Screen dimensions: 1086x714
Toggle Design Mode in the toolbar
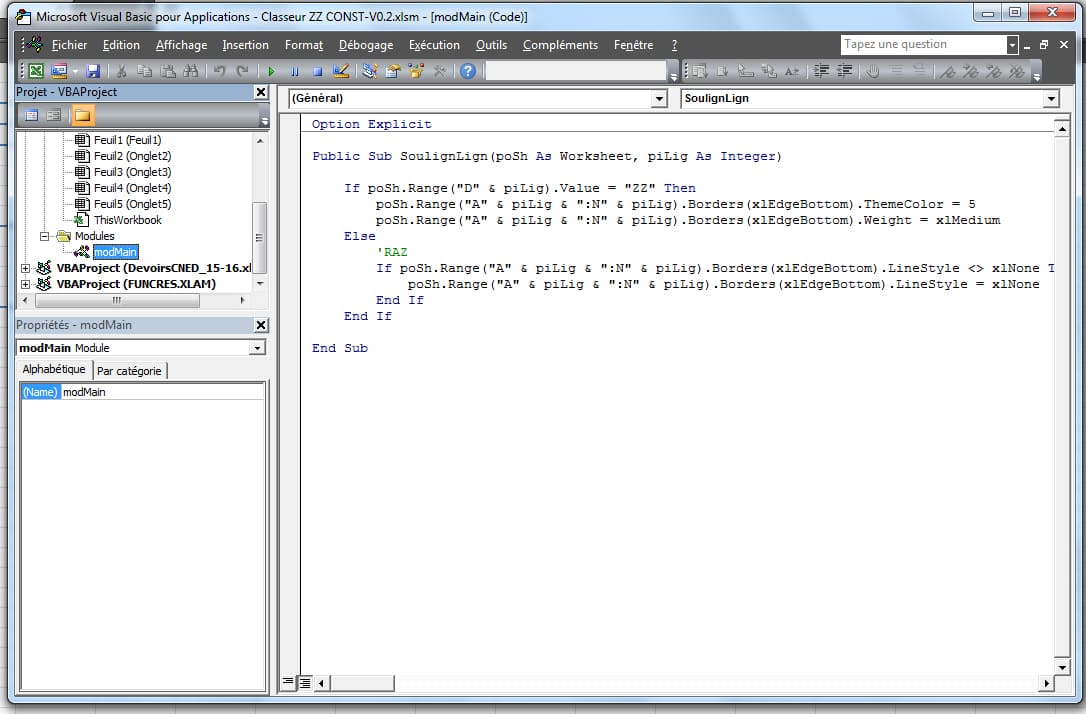[x=340, y=71]
